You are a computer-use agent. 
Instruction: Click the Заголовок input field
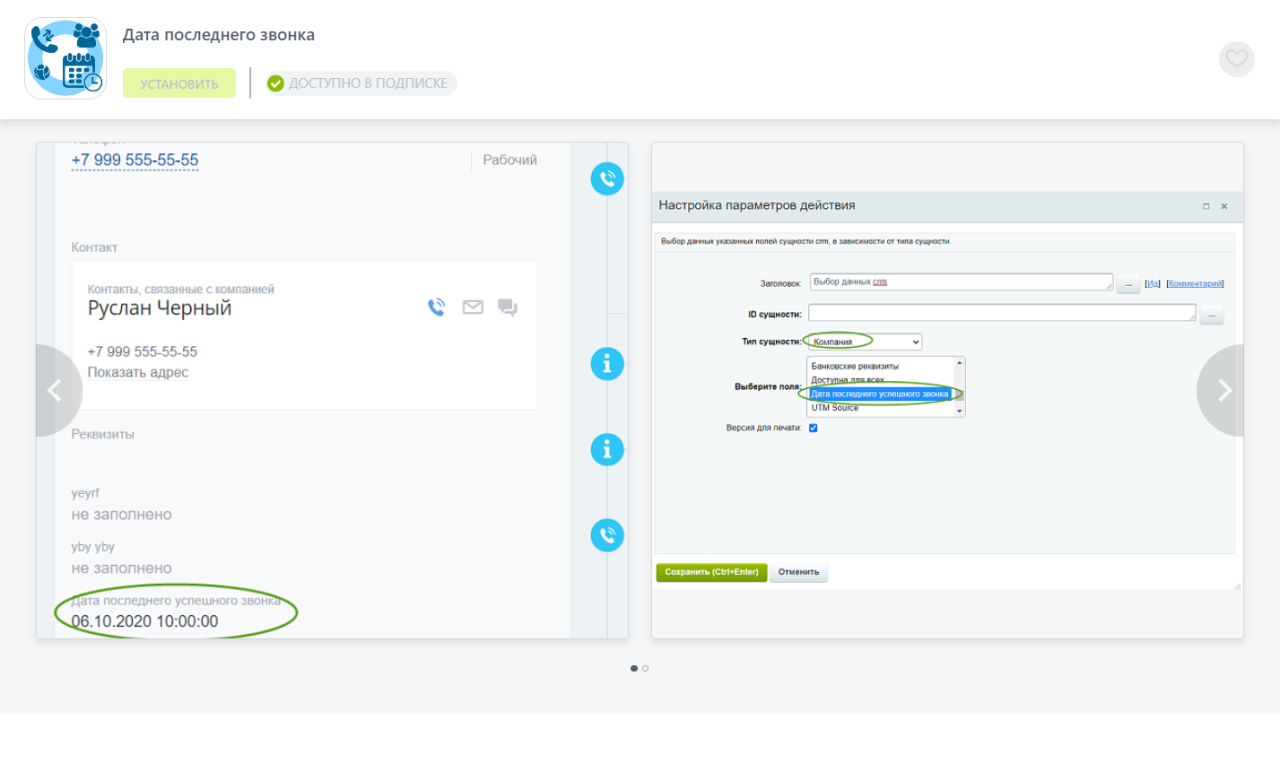(961, 282)
